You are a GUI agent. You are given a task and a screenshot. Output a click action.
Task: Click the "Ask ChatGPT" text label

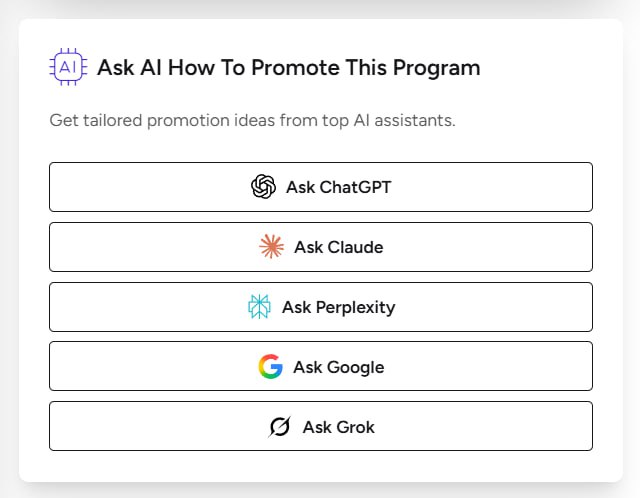[339, 187]
